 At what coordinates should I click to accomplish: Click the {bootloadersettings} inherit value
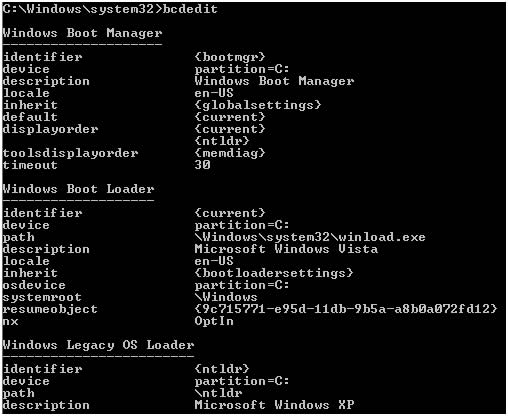(x=274, y=273)
